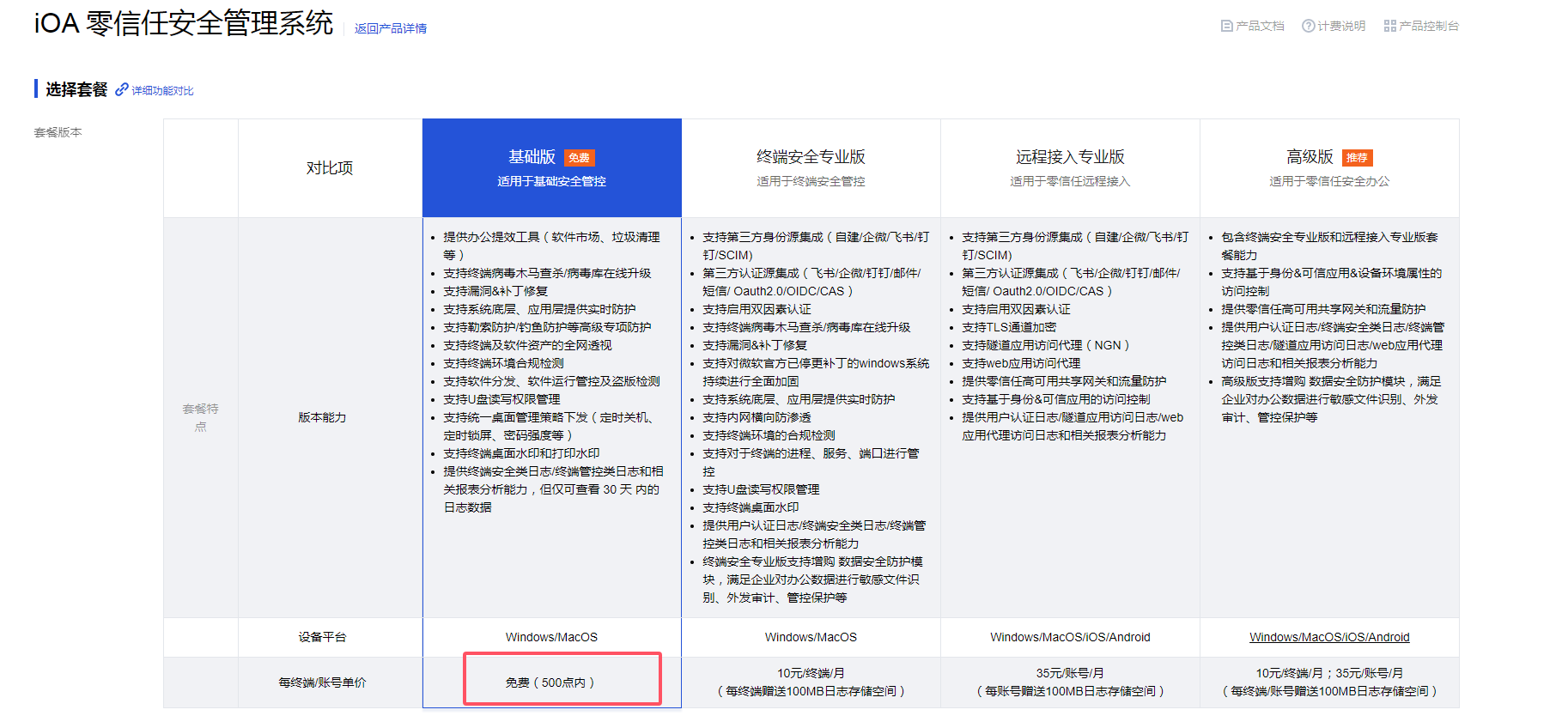Screen dimensions: 1568x728
Task: Click the orange 免费 badge
Action: (x=580, y=158)
